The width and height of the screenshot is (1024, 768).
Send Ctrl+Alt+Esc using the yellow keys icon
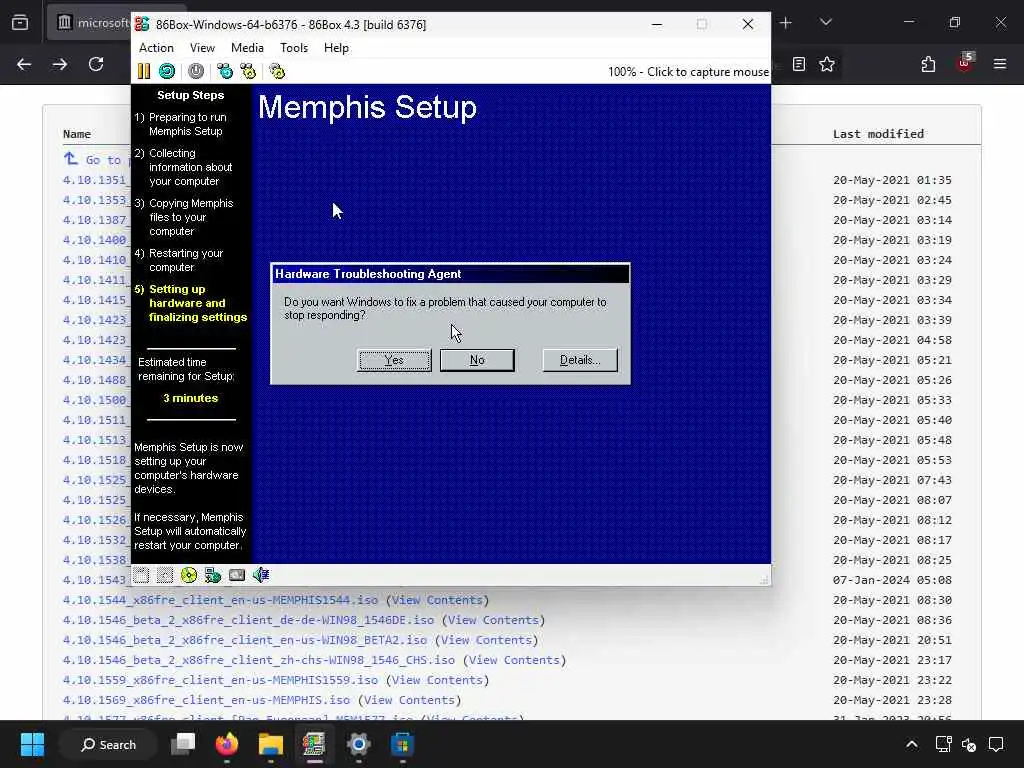click(248, 71)
